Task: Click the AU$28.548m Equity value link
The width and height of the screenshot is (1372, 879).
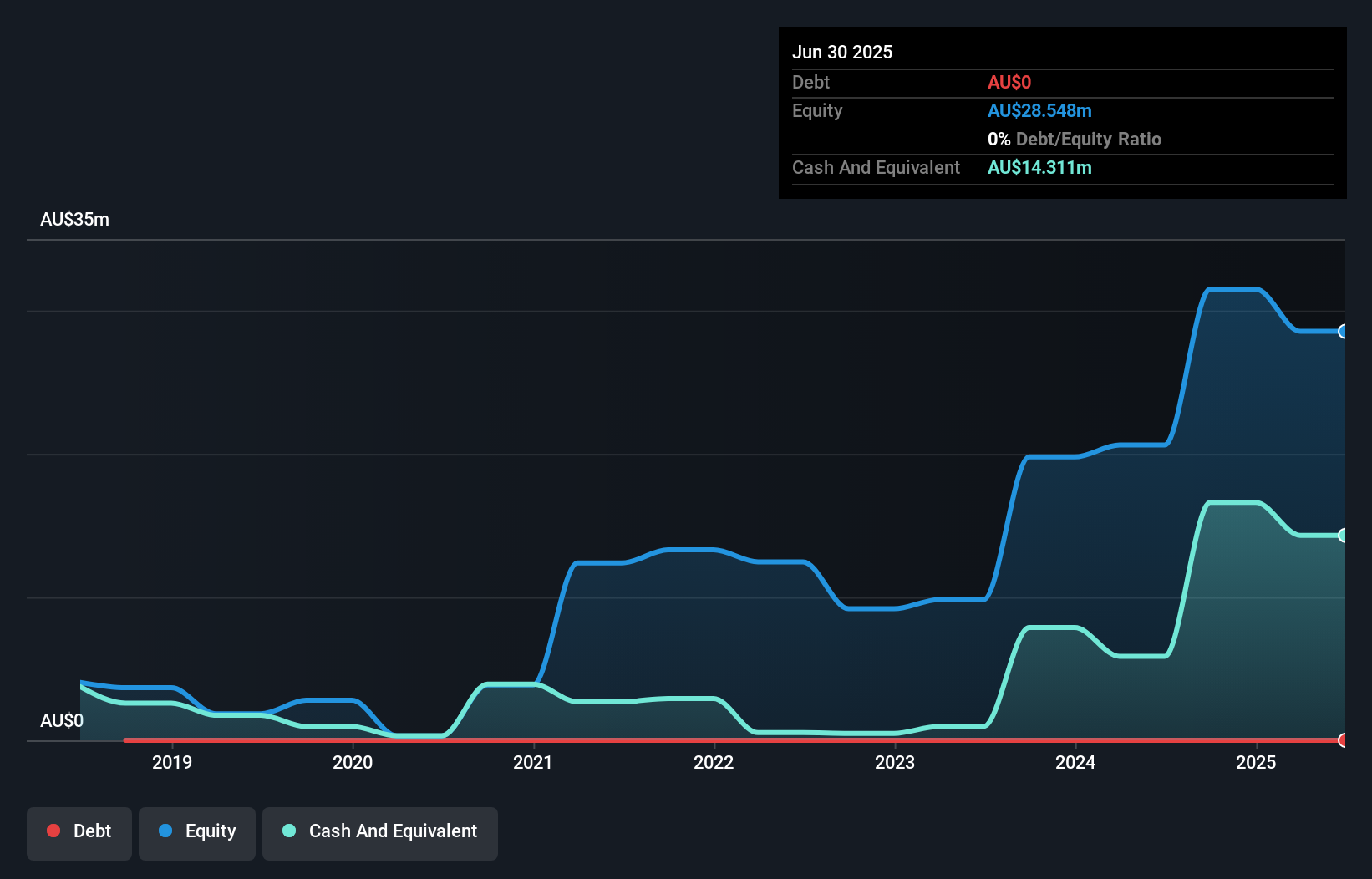Action: coord(1039,110)
